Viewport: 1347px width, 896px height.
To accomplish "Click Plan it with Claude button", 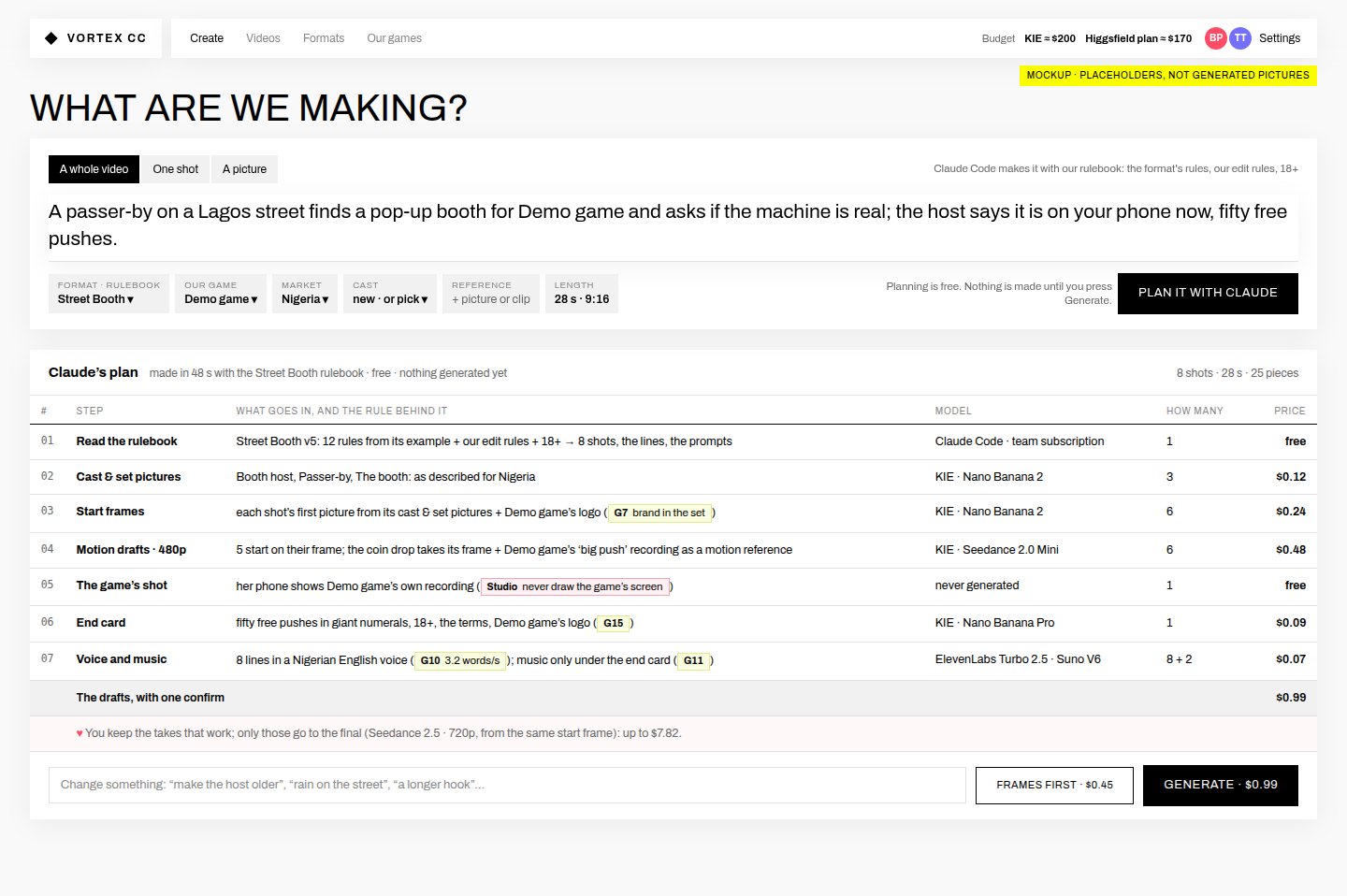I will (1208, 293).
